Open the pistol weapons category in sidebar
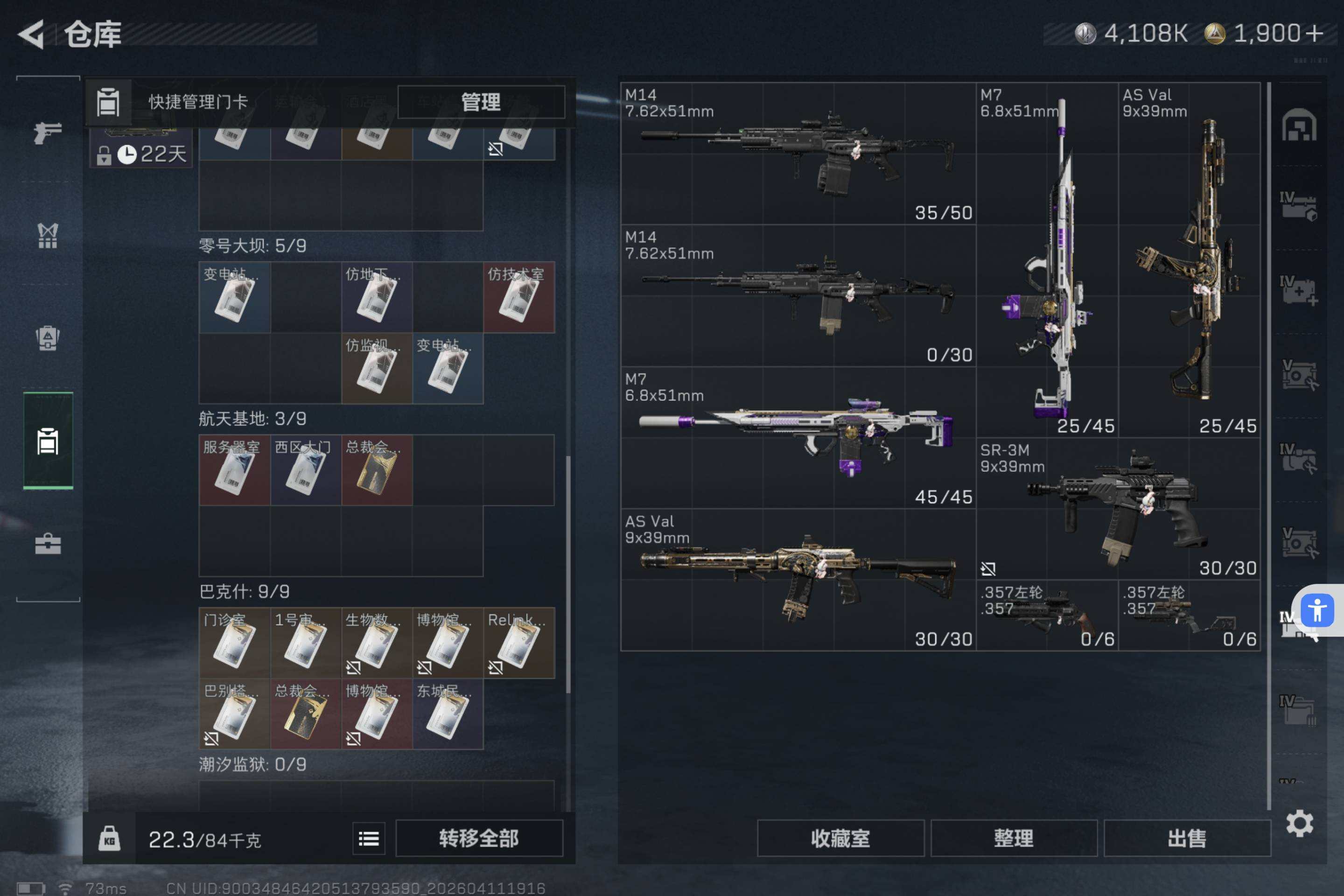Screen dimensions: 1344x896 click(48, 133)
